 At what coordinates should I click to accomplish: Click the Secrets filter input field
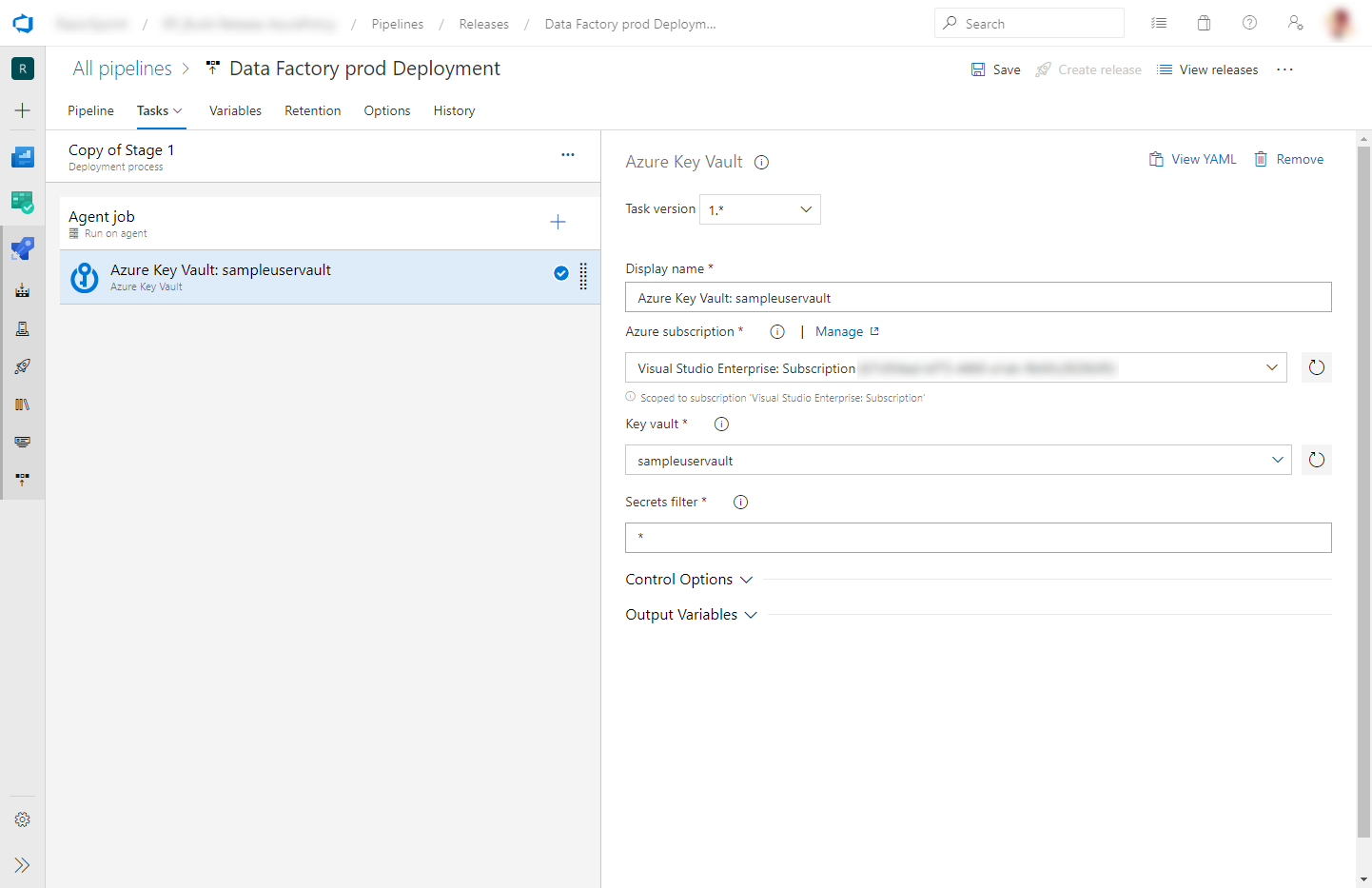(978, 538)
